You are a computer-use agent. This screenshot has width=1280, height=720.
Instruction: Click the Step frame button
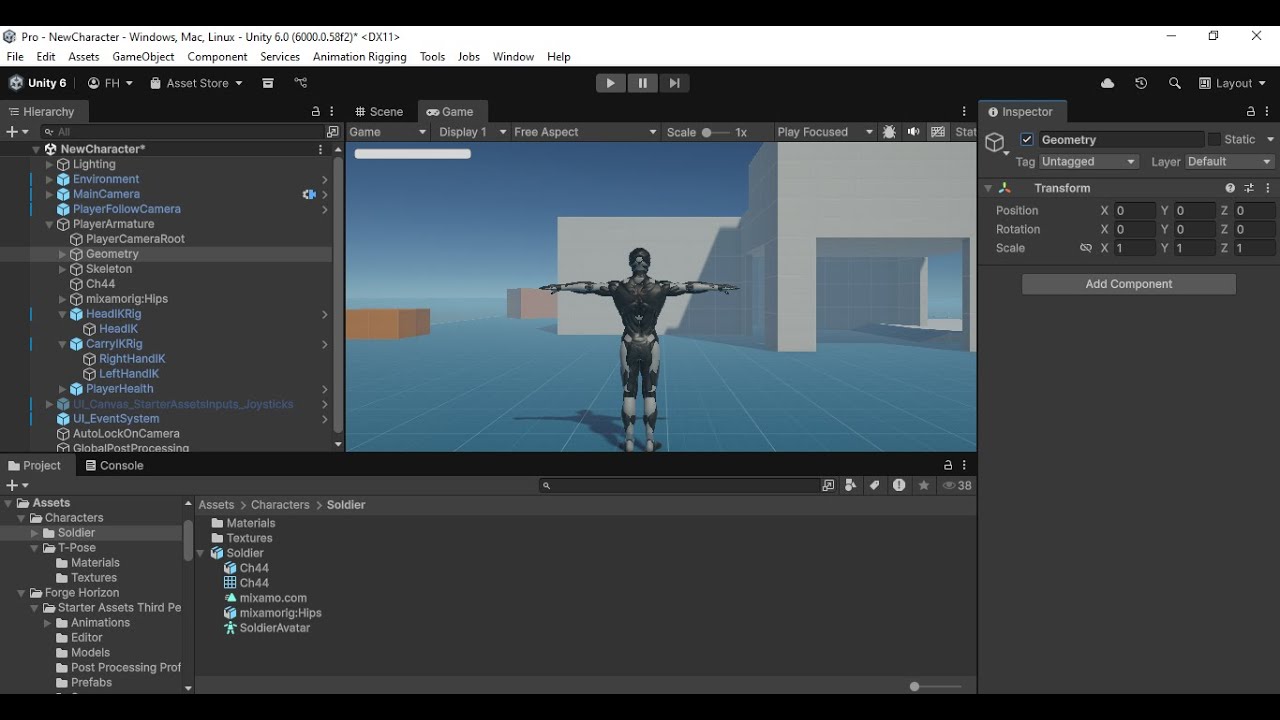coord(674,83)
